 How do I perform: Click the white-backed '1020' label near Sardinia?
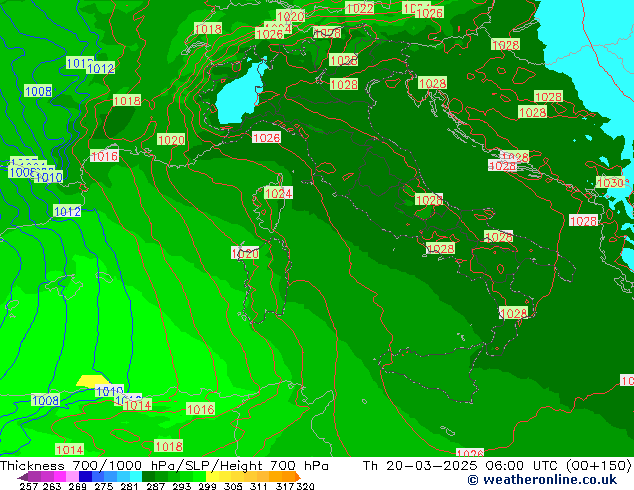[245, 253]
